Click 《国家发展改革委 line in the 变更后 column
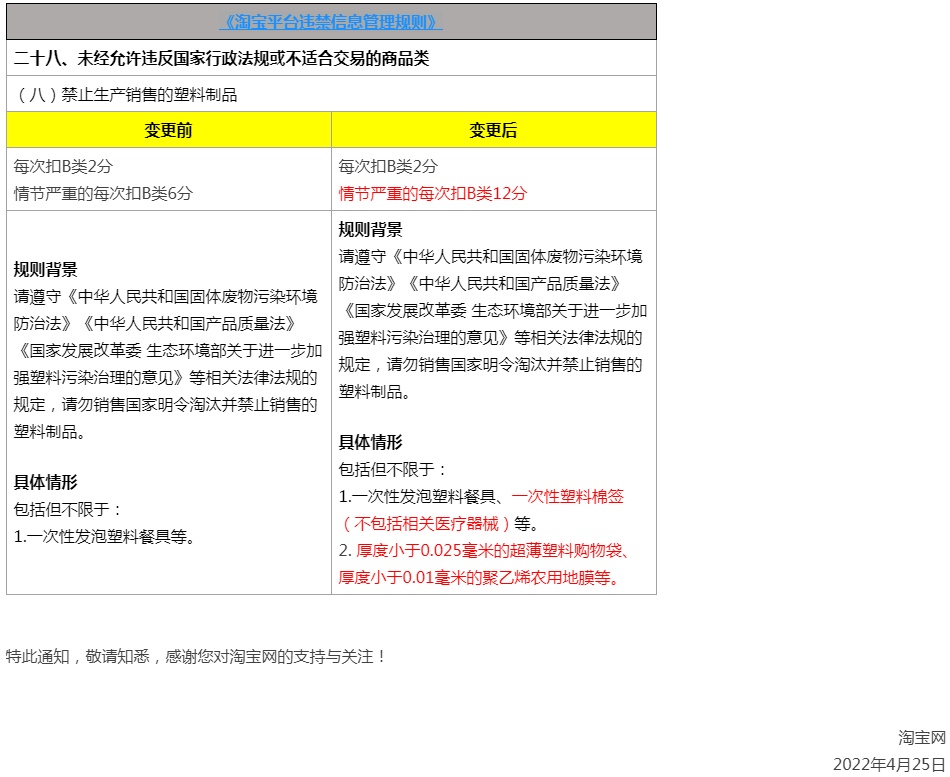The height and width of the screenshot is (777, 950). (493, 310)
